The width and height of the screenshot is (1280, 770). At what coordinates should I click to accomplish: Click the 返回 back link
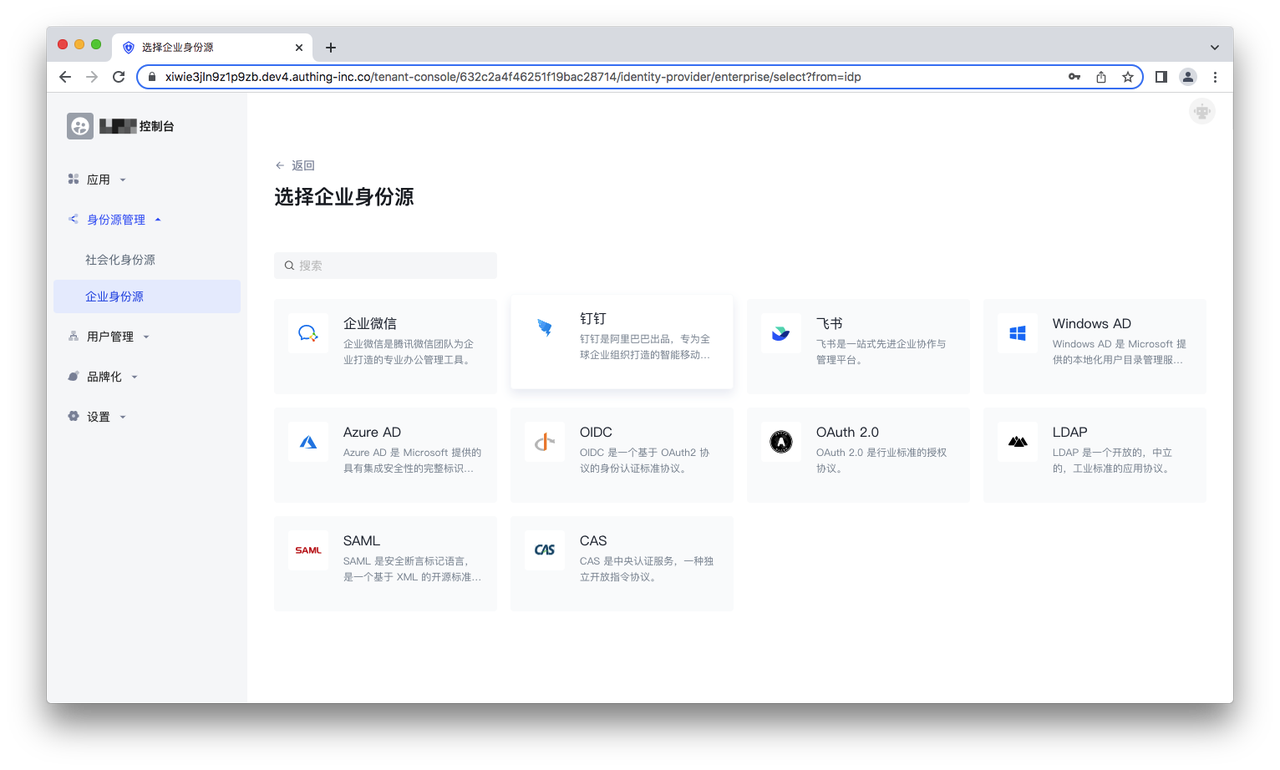point(295,166)
